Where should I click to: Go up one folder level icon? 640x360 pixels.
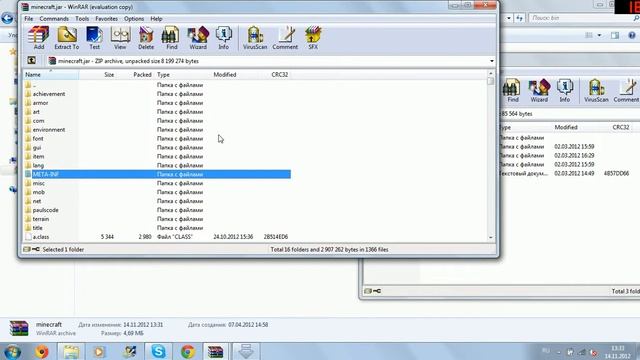[31, 61]
